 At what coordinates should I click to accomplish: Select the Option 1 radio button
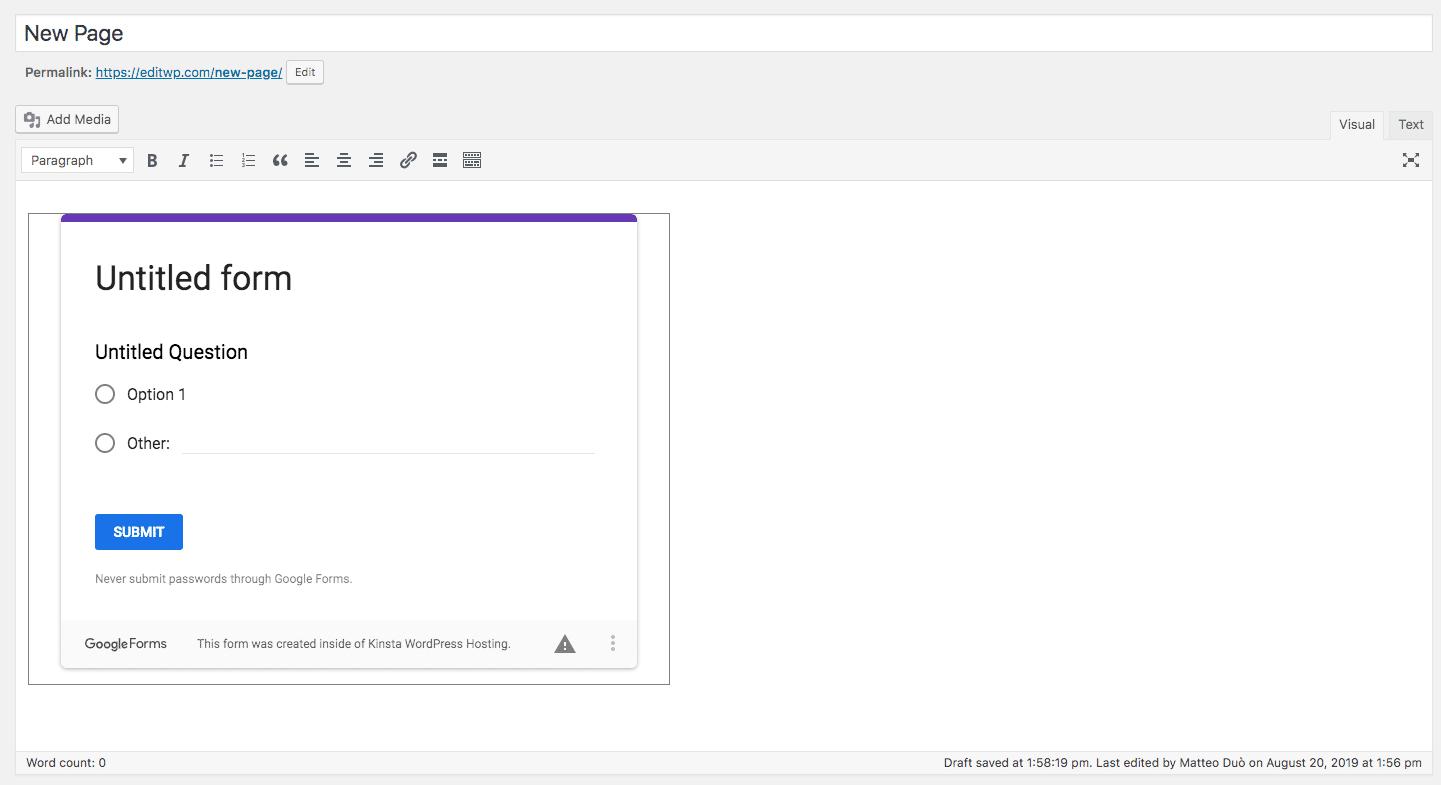click(105, 394)
